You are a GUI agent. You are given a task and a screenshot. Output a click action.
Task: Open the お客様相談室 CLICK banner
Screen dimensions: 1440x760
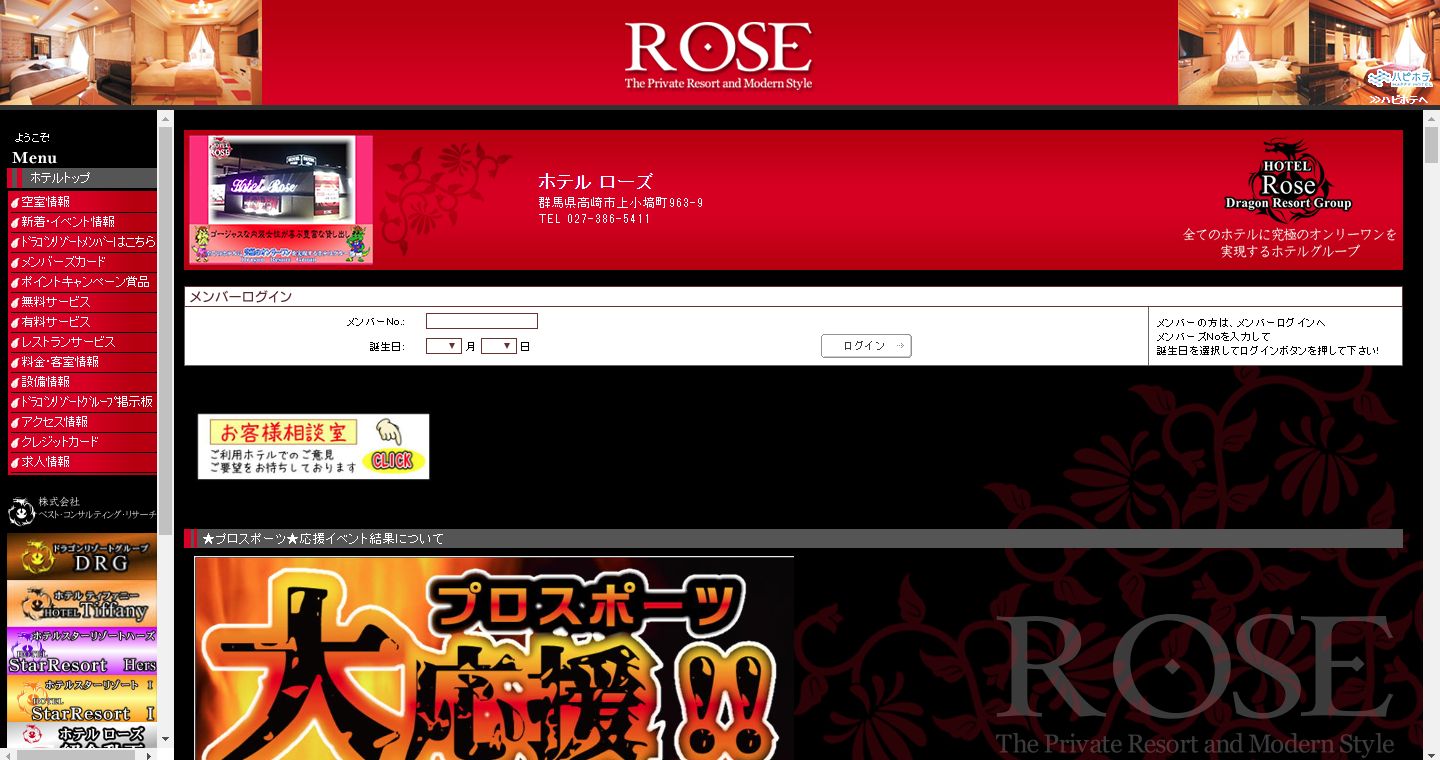pyautogui.click(x=313, y=447)
